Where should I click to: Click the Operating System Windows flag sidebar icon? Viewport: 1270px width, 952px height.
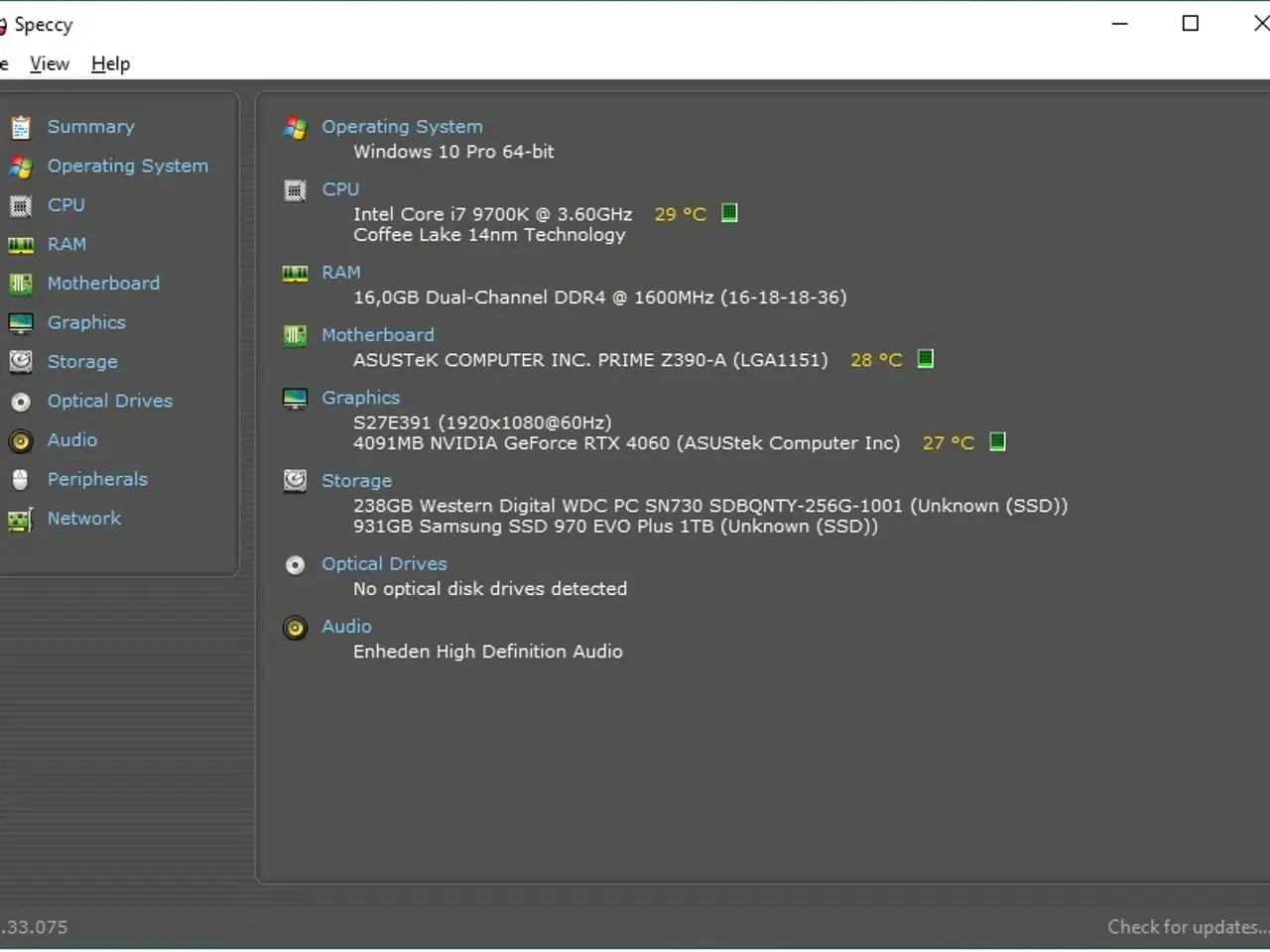(x=20, y=167)
